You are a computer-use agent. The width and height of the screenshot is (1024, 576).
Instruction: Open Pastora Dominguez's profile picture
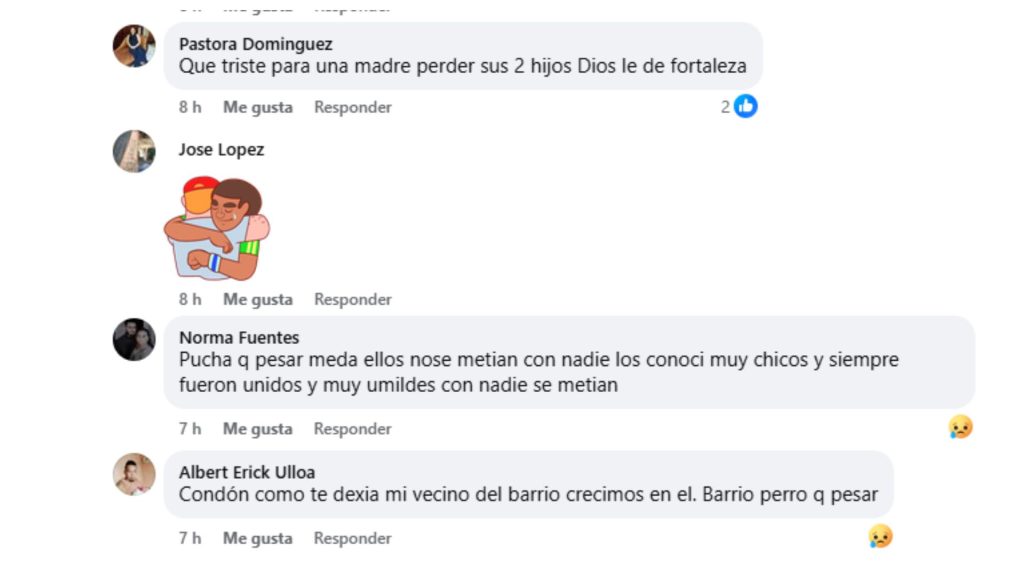[133, 46]
